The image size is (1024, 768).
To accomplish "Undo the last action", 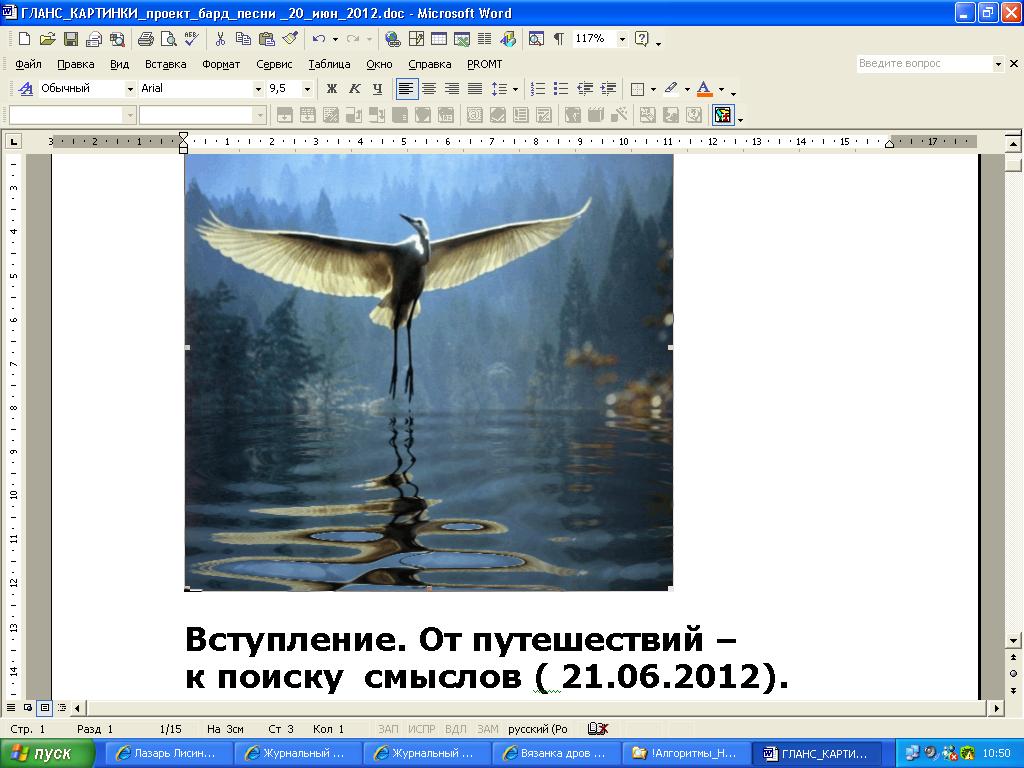I will 319,39.
